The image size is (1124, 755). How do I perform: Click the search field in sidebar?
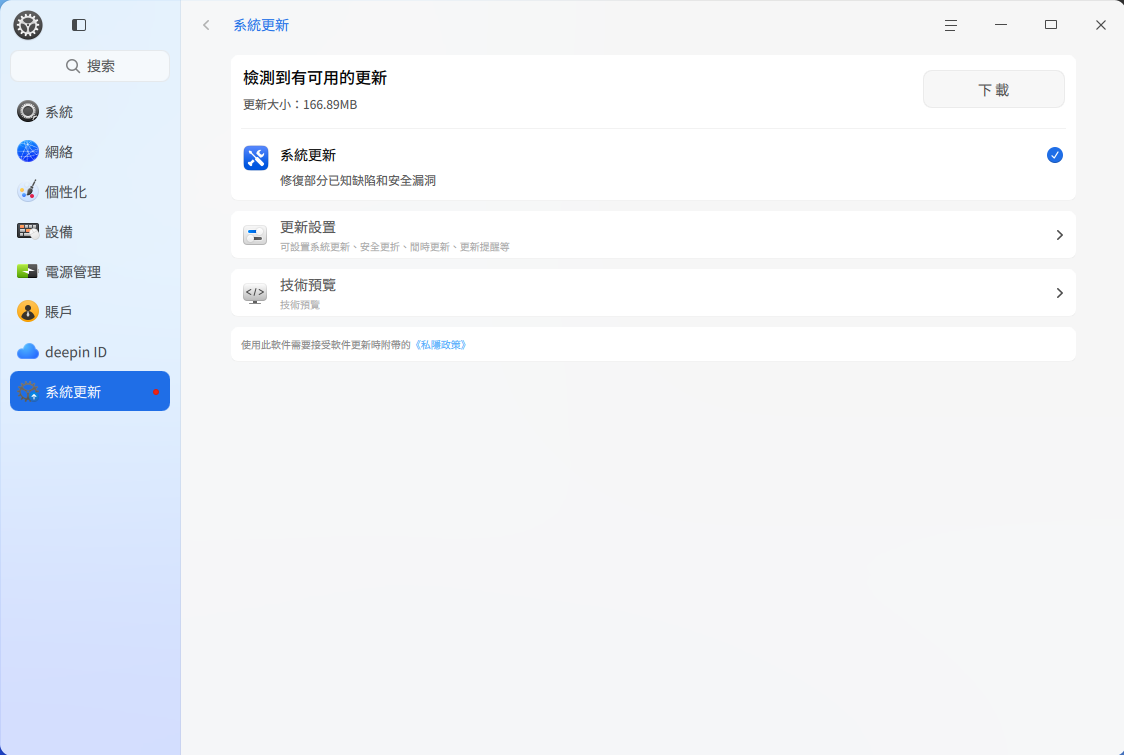[90, 66]
